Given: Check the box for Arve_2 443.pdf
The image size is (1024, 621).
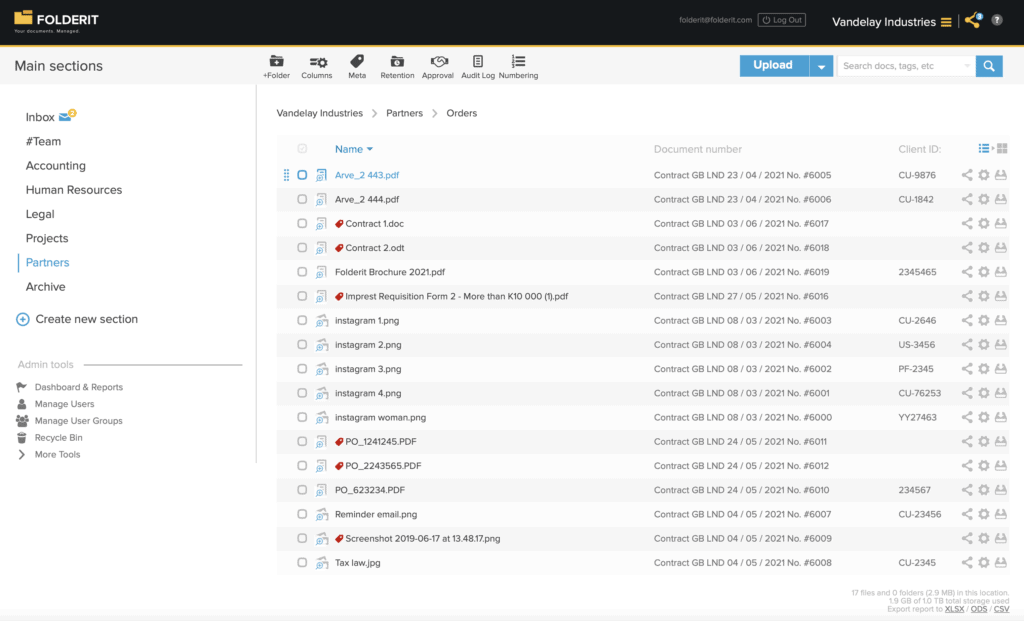Looking at the screenshot, I should (x=302, y=175).
